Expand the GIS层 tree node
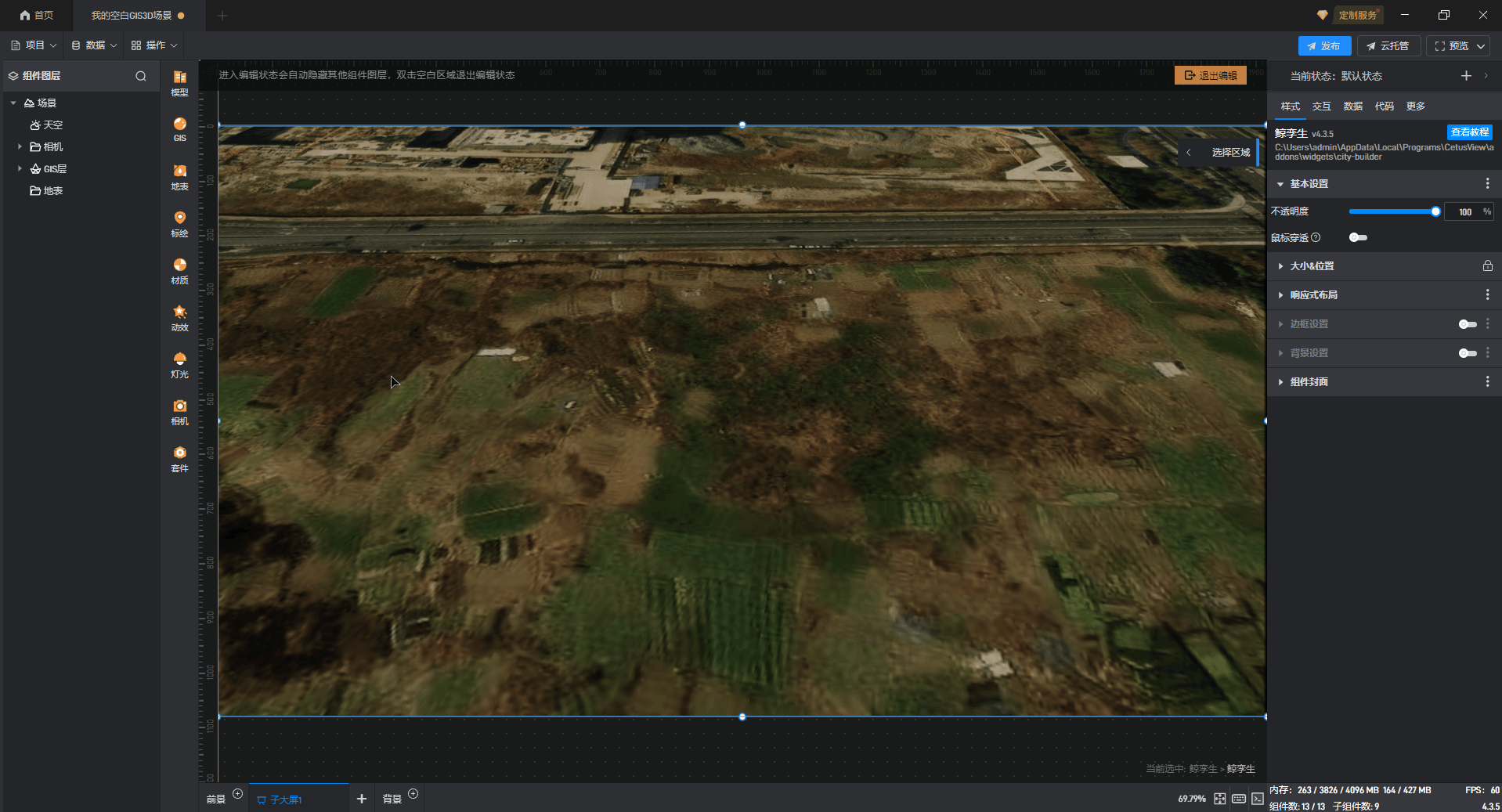 pos(20,168)
